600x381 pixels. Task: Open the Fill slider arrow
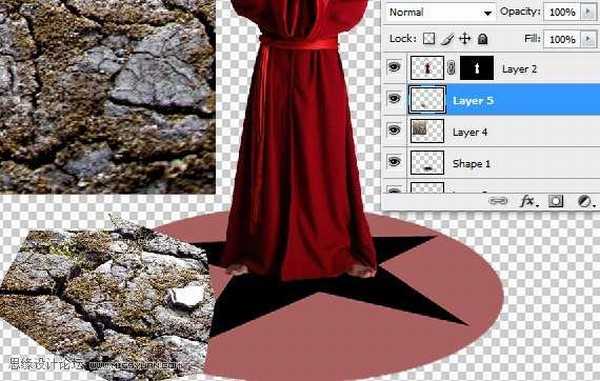[588, 39]
